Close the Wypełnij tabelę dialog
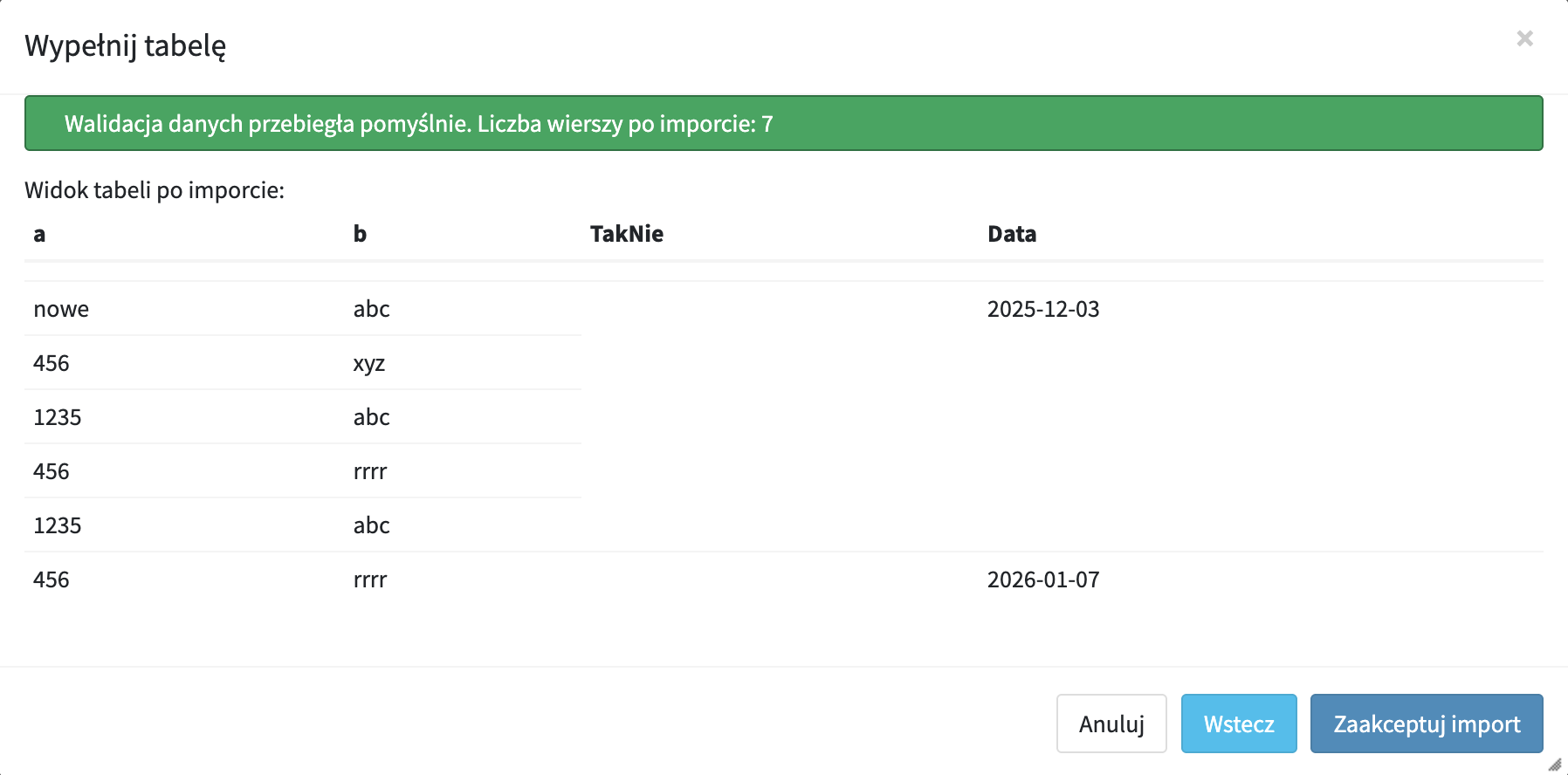 pos(1524,38)
